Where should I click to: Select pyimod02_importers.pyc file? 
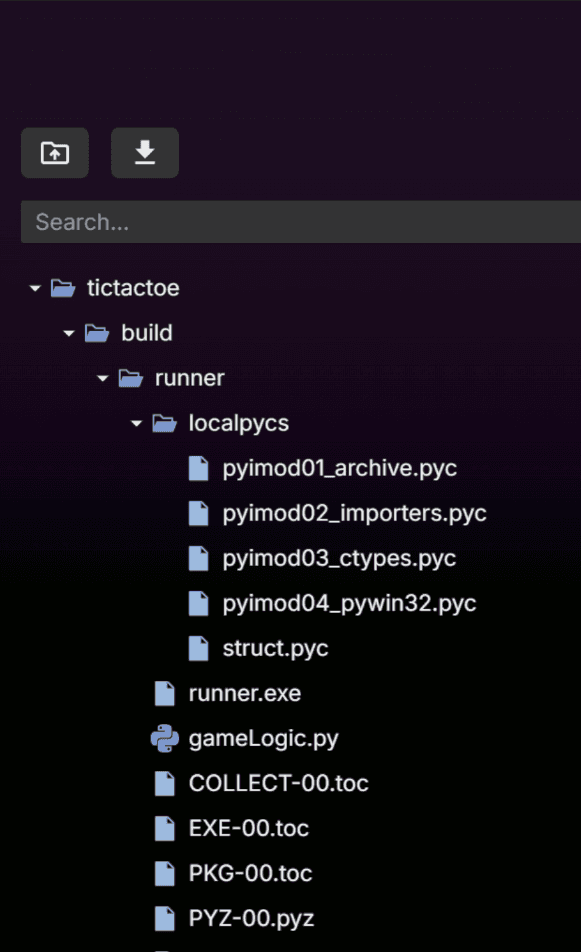(352, 513)
